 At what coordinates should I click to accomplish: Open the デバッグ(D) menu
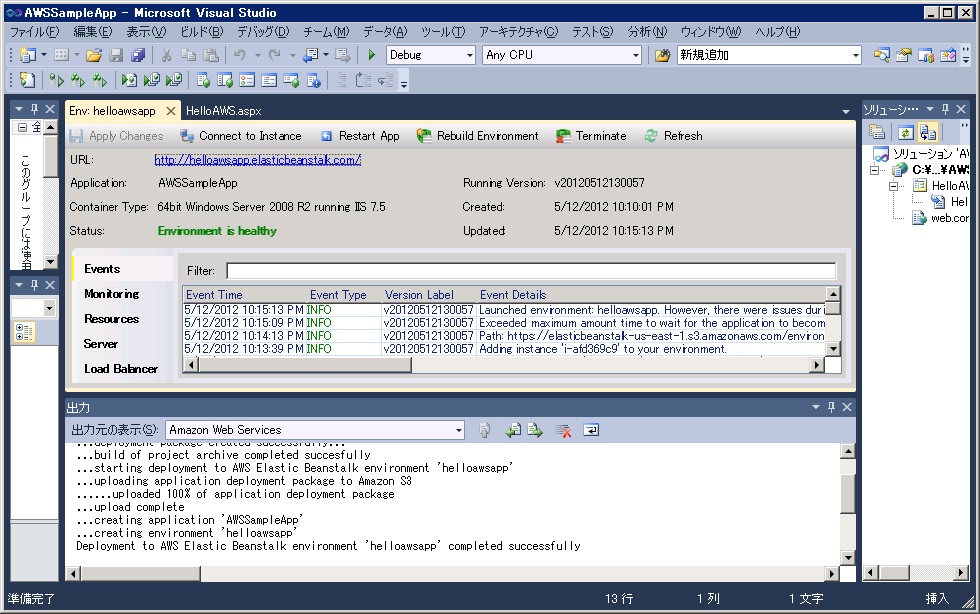(263, 32)
